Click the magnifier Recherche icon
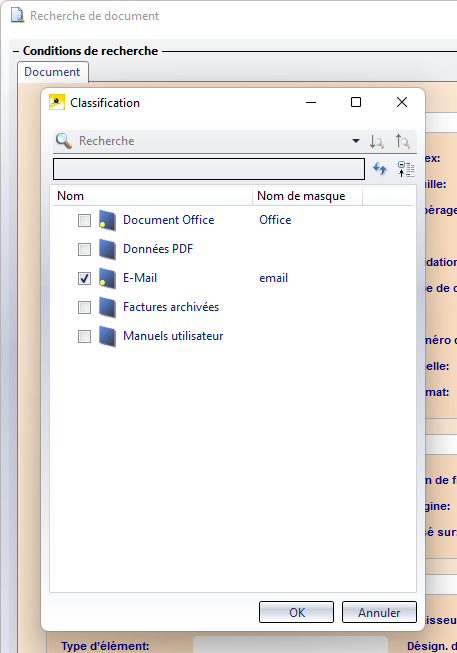 (x=64, y=141)
